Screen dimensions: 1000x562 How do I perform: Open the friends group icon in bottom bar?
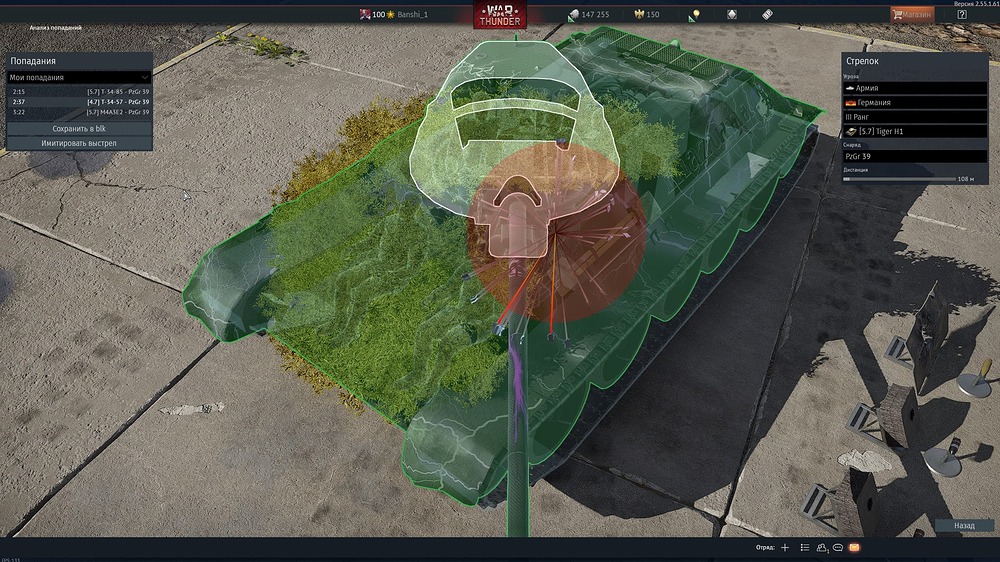tap(822, 548)
